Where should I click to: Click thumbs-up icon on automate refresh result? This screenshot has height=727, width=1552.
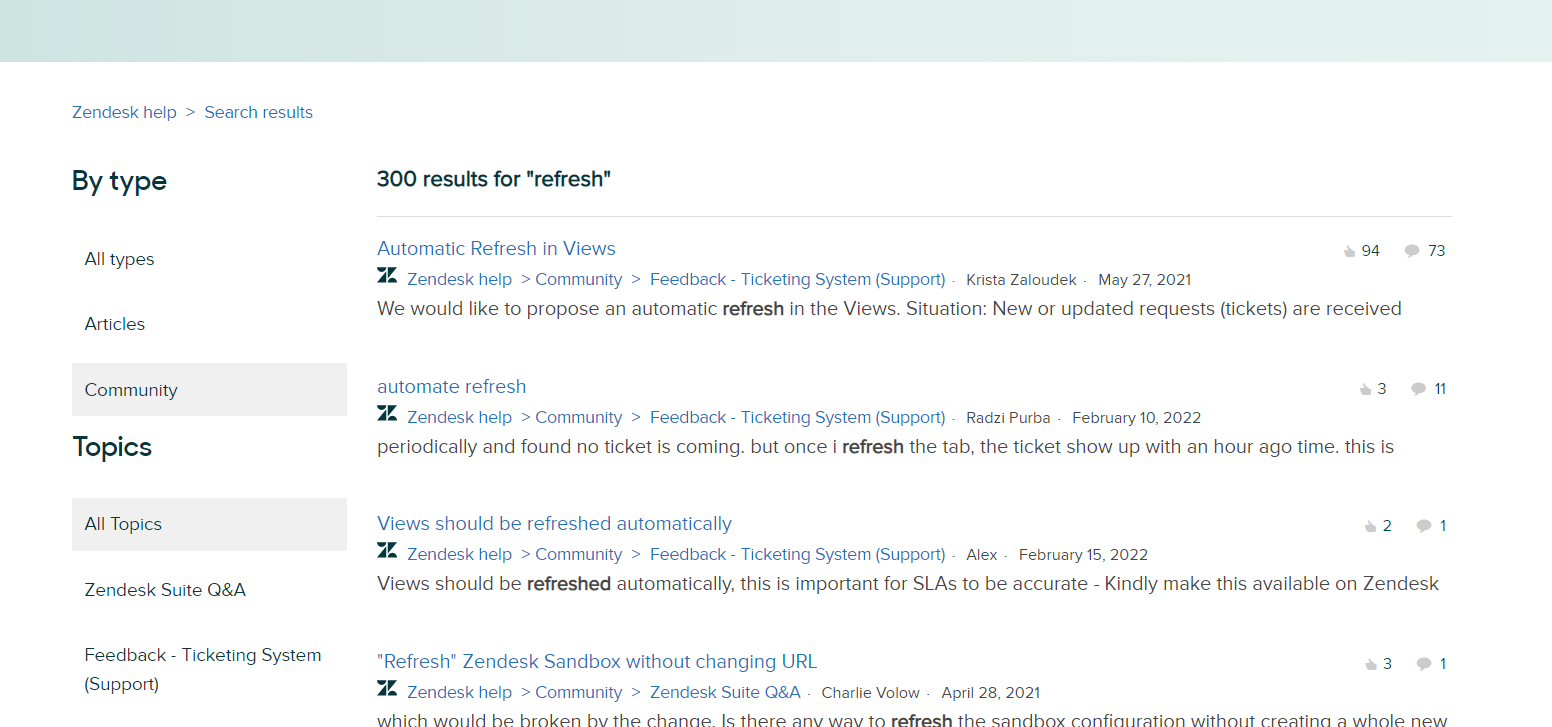coord(1365,389)
